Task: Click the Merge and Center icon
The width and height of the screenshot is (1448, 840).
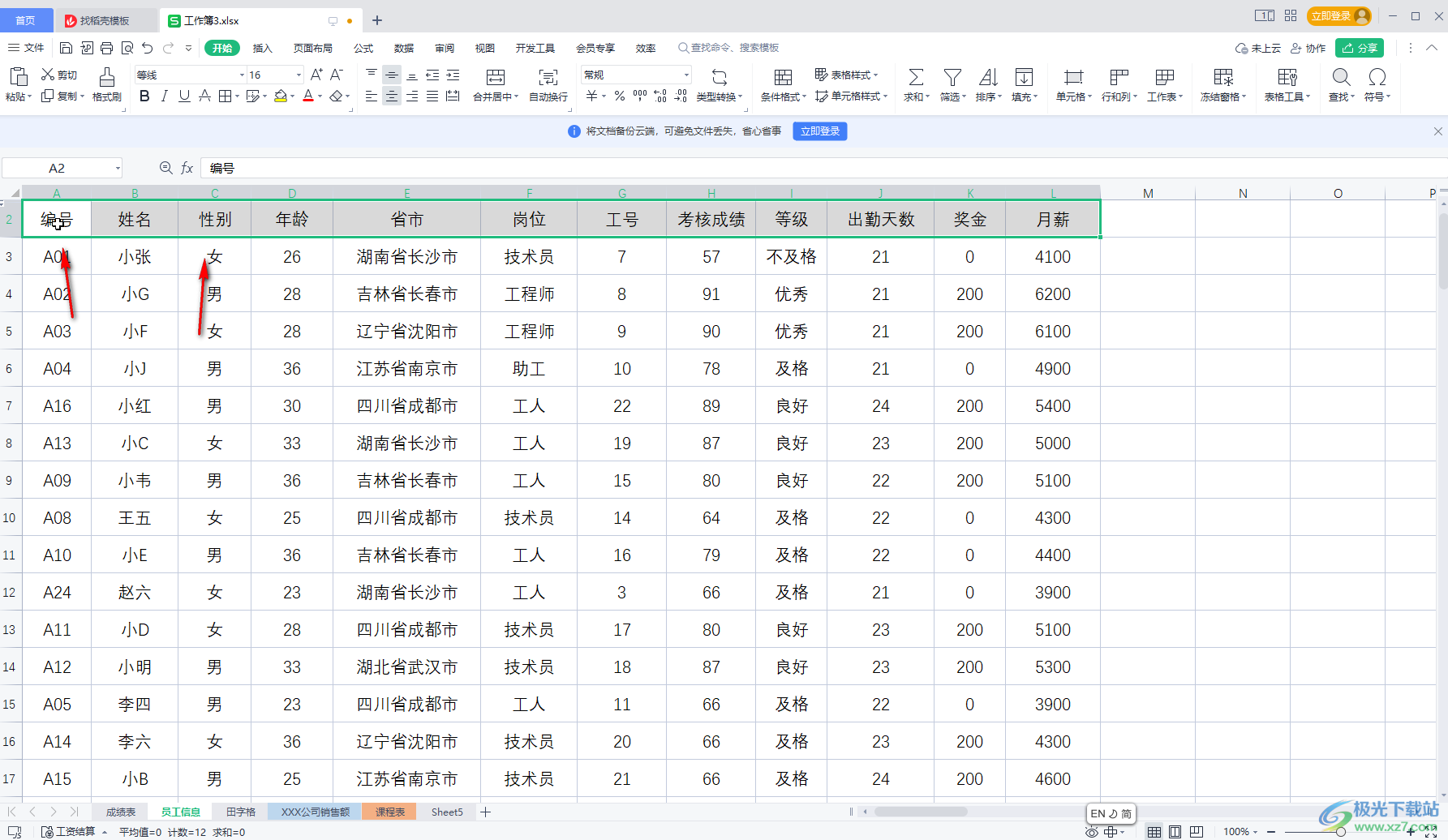Action: (x=496, y=77)
